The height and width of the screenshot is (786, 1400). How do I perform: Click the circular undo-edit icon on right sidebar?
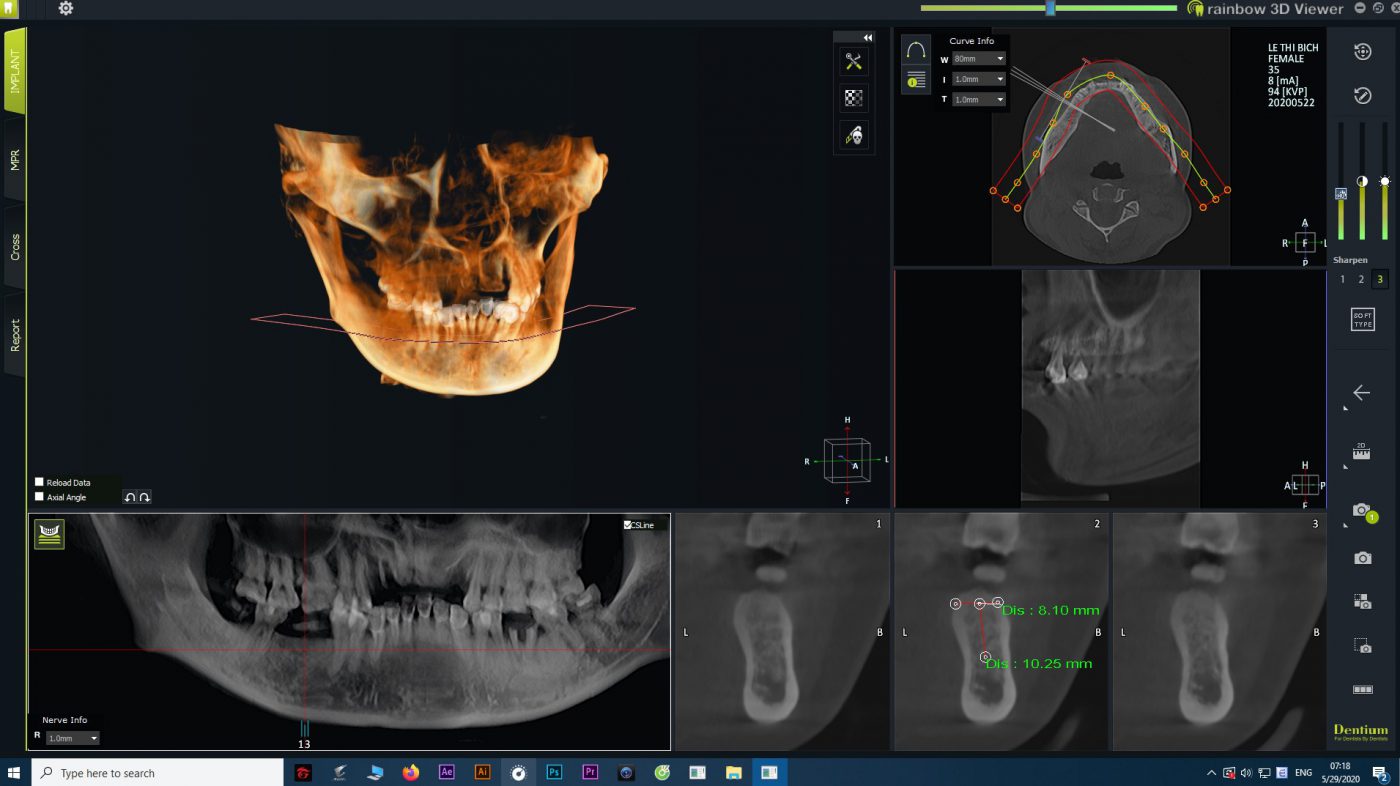1362,95
